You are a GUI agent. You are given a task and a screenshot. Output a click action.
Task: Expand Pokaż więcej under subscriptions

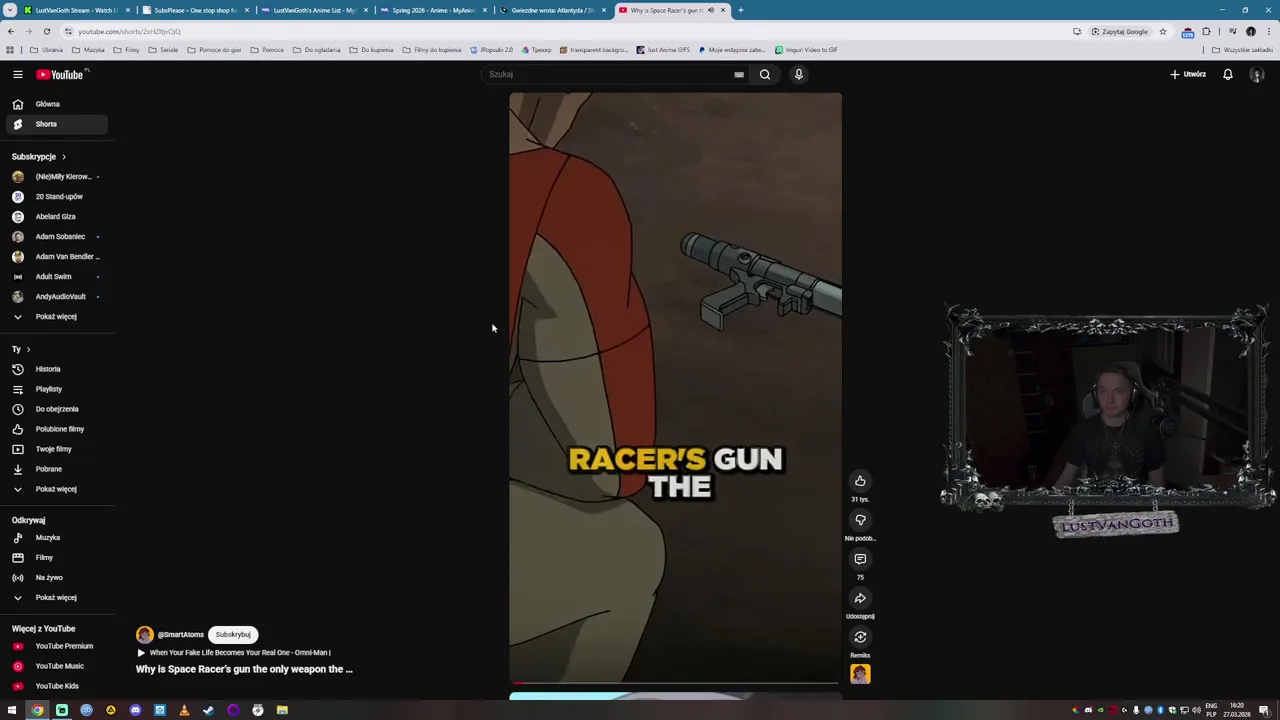tap(55, 316)
